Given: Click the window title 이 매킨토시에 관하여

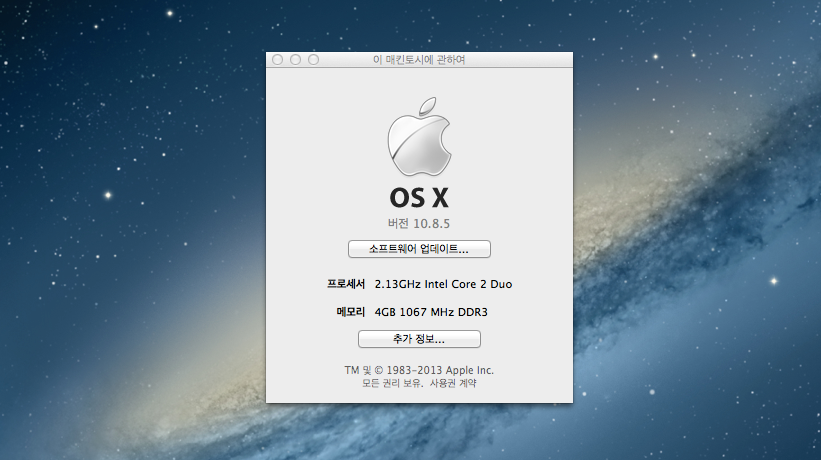Looking at the screenshot, I should tap(419, 60).
